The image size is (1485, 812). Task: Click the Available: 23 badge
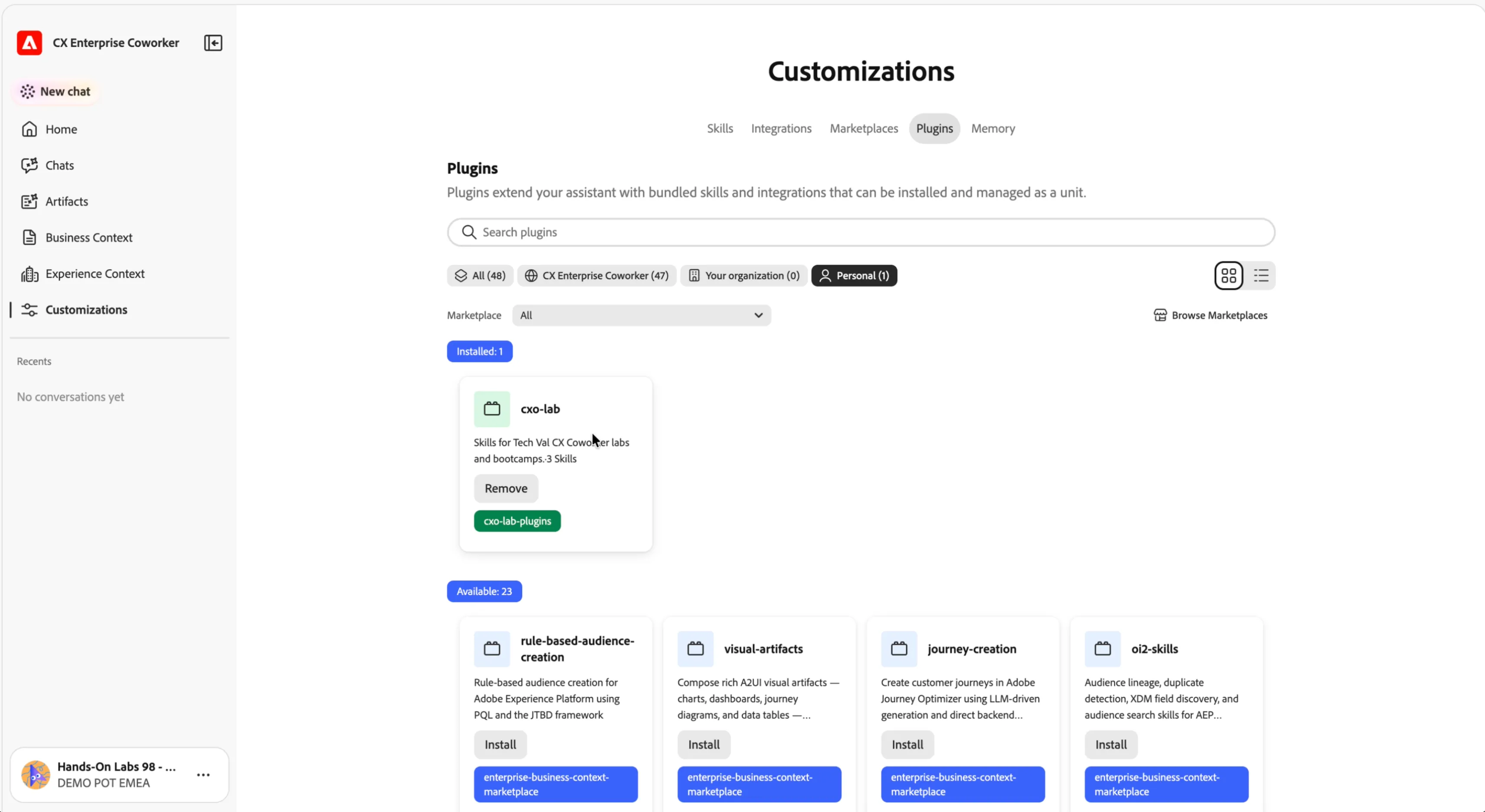pyautogui.click(x=484, y=591)
